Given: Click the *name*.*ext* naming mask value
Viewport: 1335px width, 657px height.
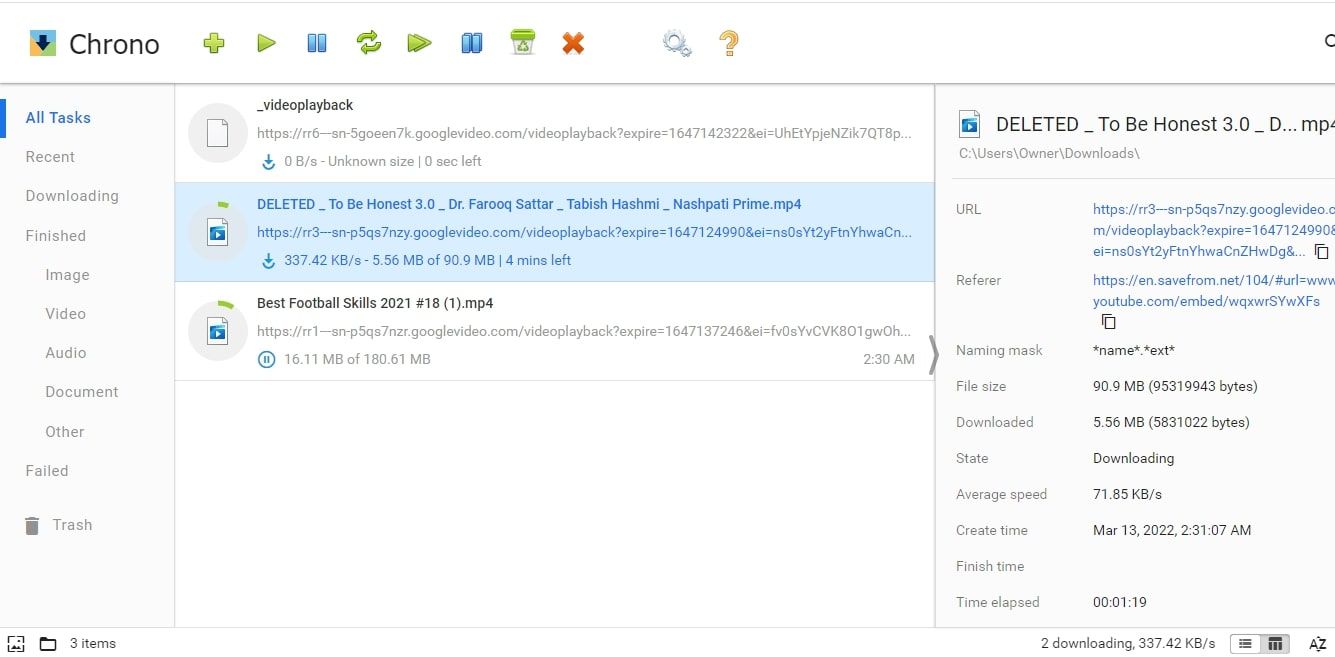Looking at the screenshot, I should coord(1134,350).
